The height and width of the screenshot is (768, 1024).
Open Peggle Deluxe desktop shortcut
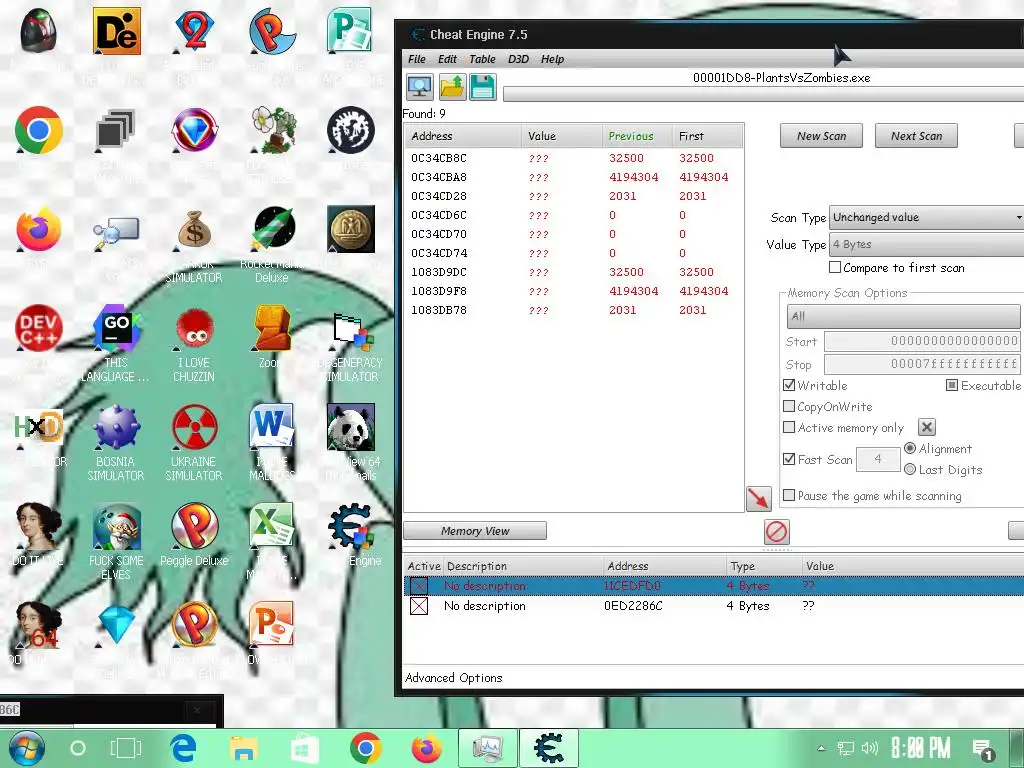point(194,526)
